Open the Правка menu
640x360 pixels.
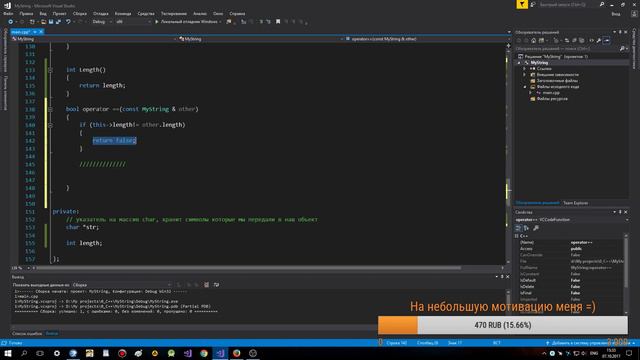pos(26,13)
